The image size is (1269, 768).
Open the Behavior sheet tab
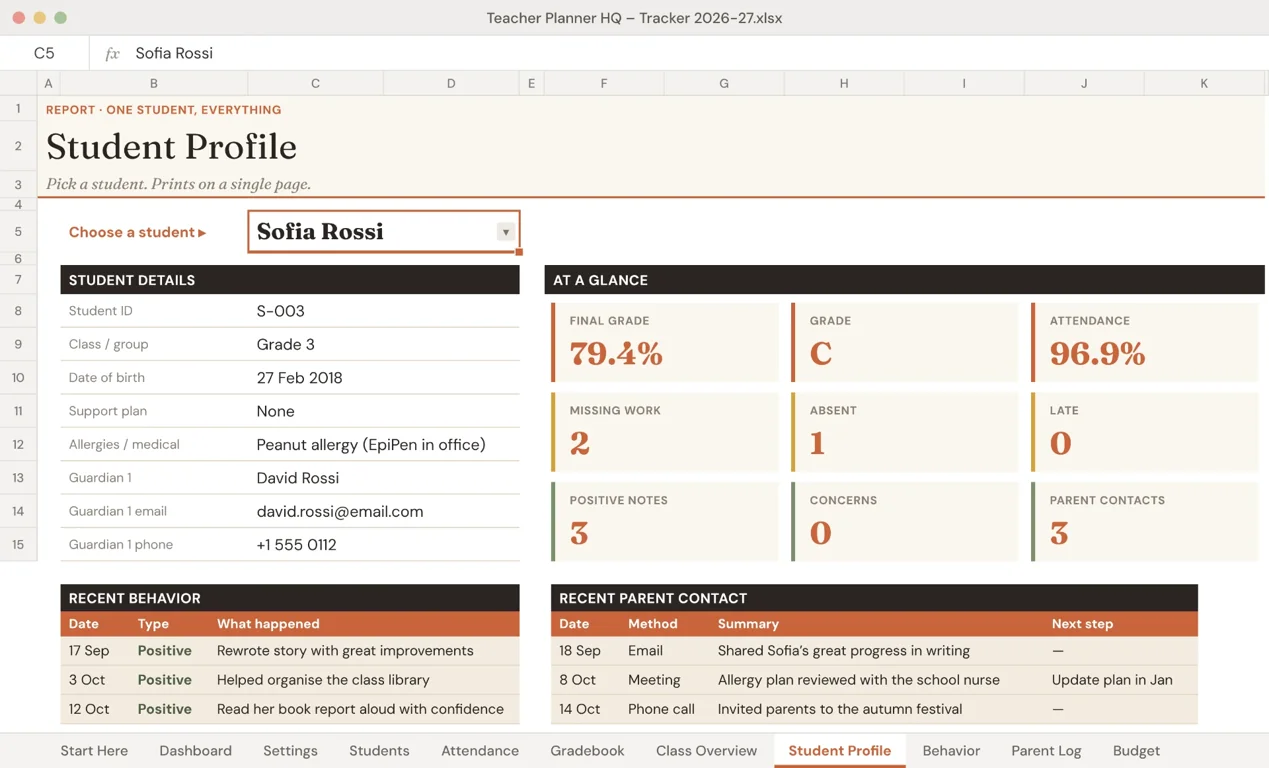(951, 751)
